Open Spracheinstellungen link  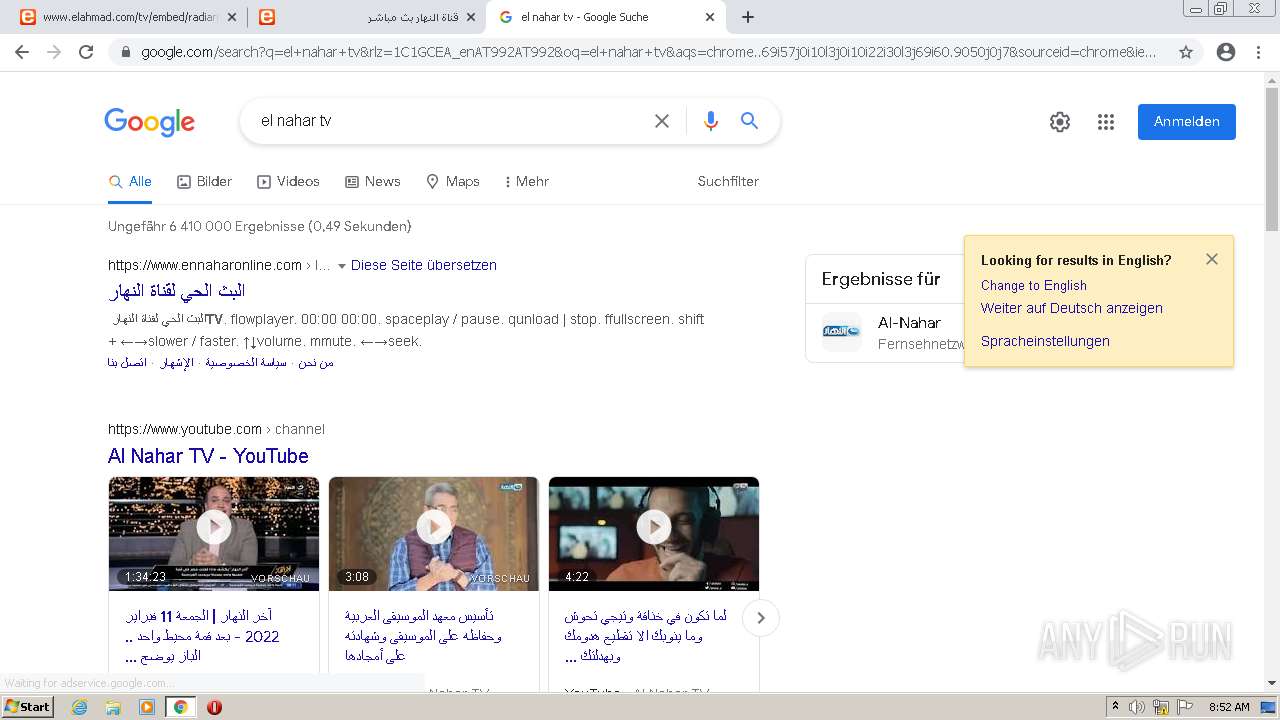click(x=1045, y=341)
